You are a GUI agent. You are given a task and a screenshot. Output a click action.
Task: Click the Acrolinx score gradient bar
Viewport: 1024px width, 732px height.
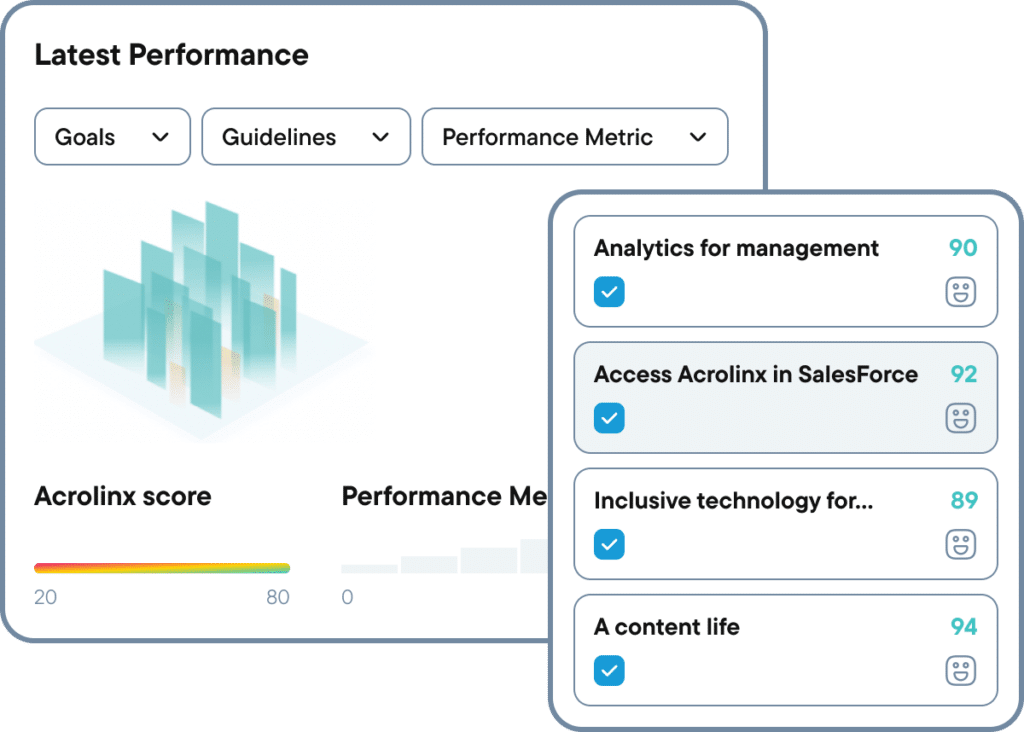tap(162, 568)
